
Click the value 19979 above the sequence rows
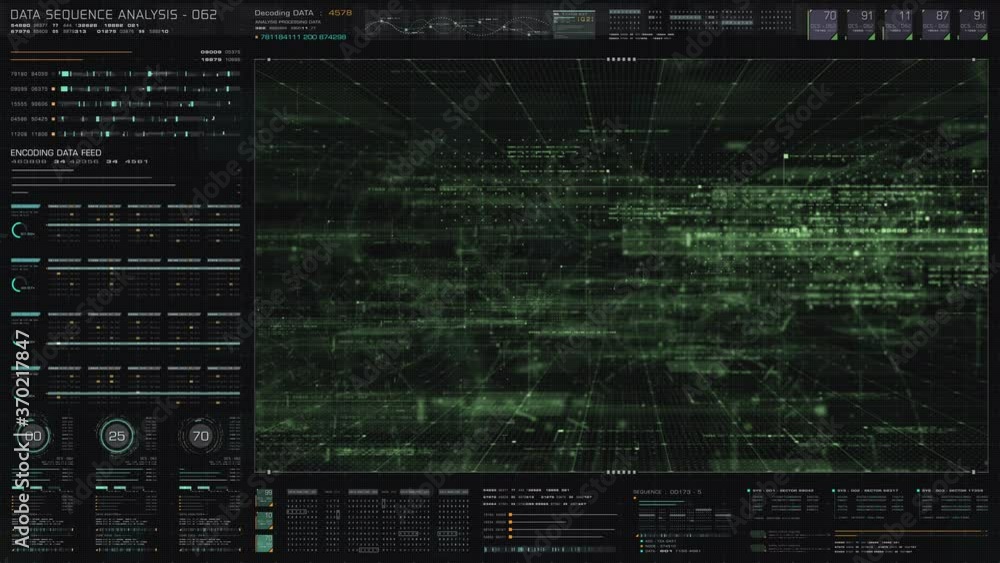[x=211, y=59]
